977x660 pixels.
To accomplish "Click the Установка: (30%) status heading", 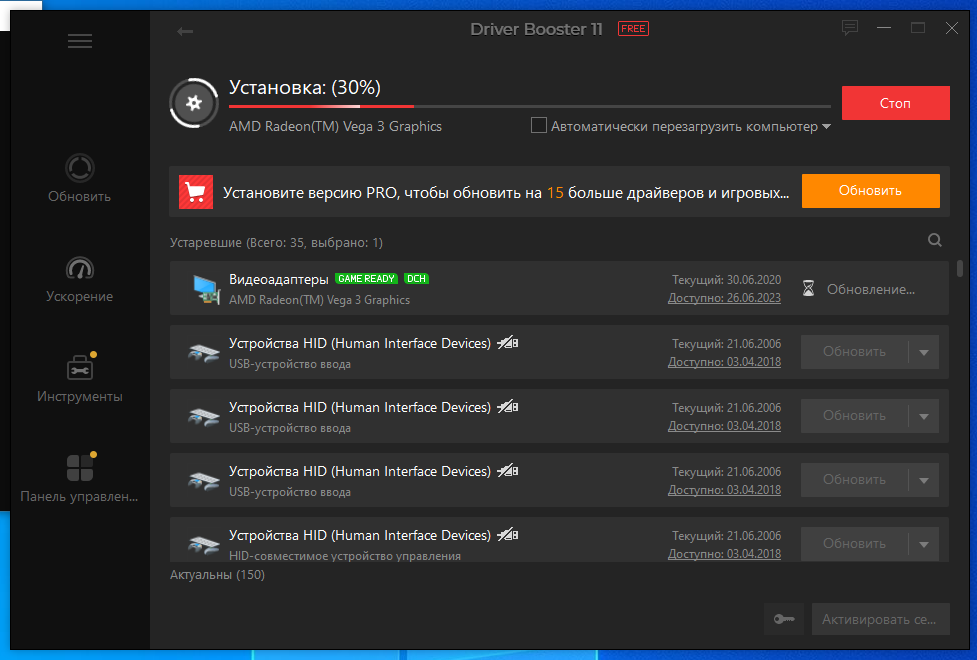I will click(x=305, y=87).
